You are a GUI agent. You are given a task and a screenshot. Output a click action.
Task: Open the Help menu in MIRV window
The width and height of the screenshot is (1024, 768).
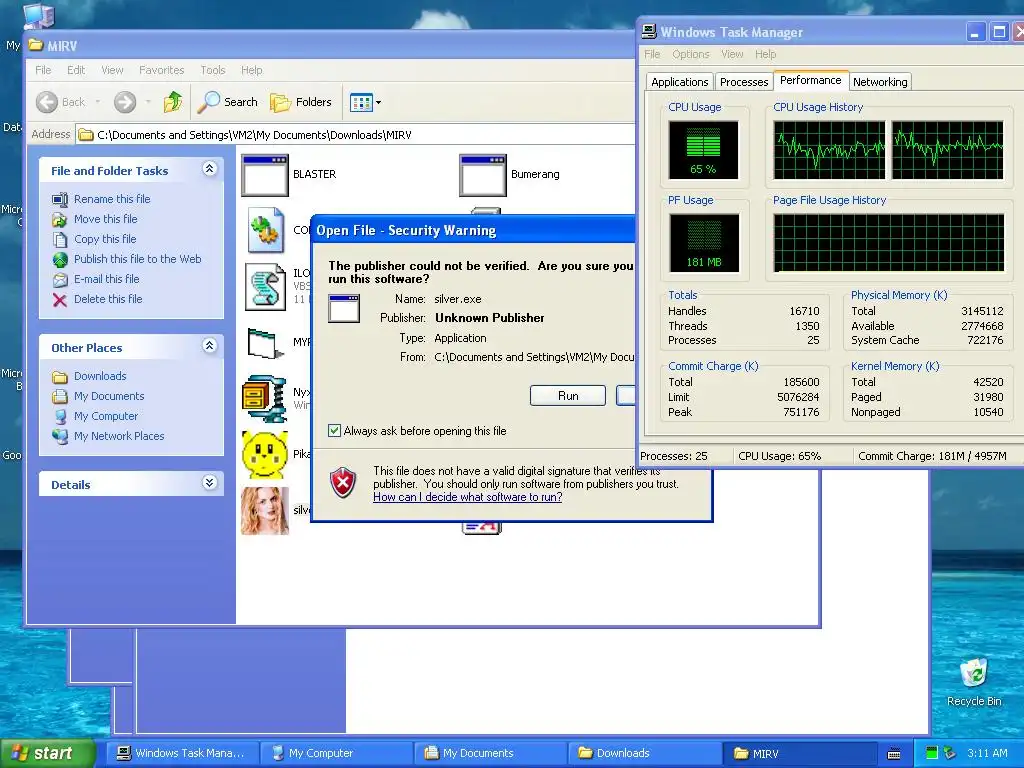[251, 70]
